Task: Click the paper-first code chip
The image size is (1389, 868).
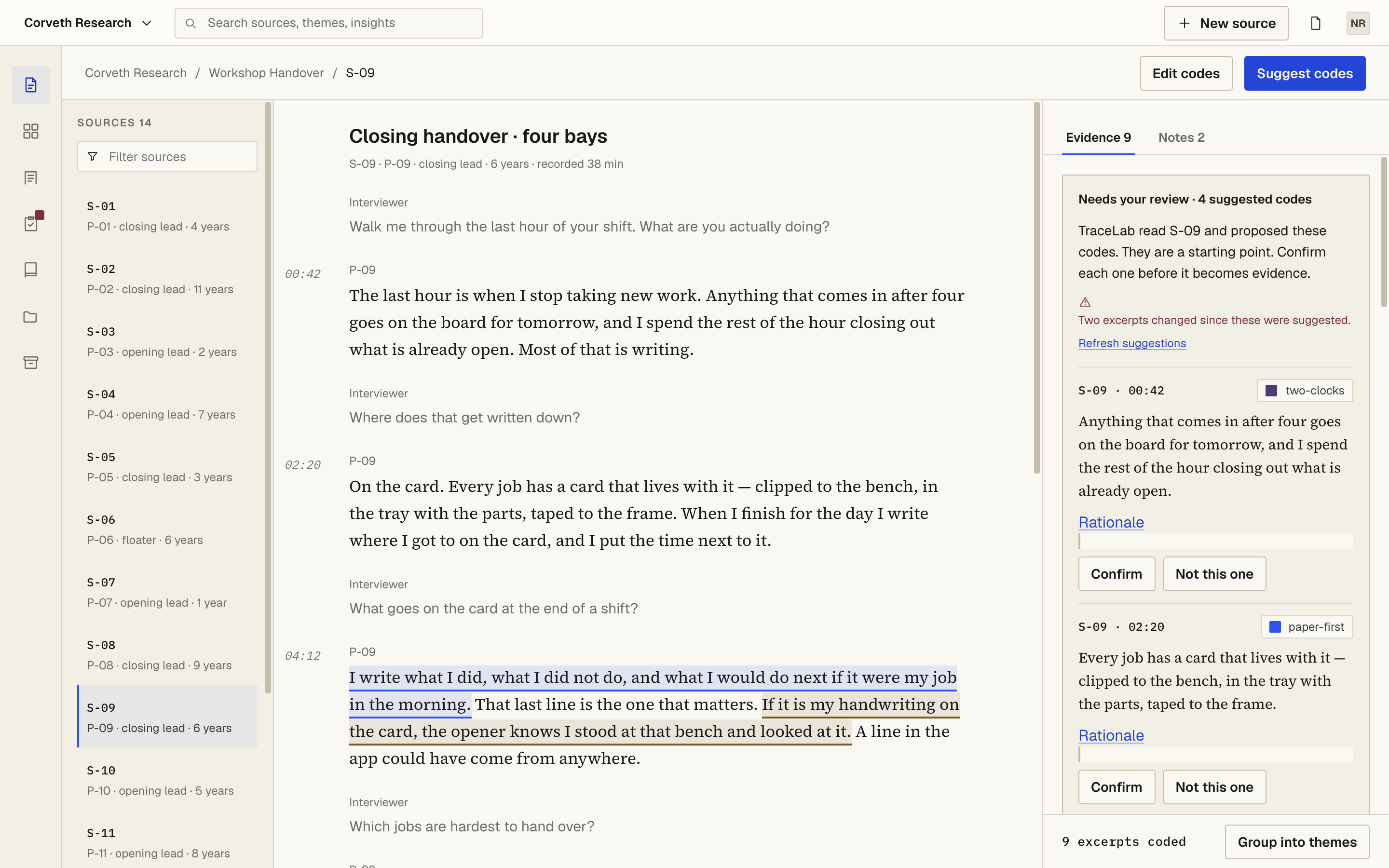Action: (x=1307, y=627)
